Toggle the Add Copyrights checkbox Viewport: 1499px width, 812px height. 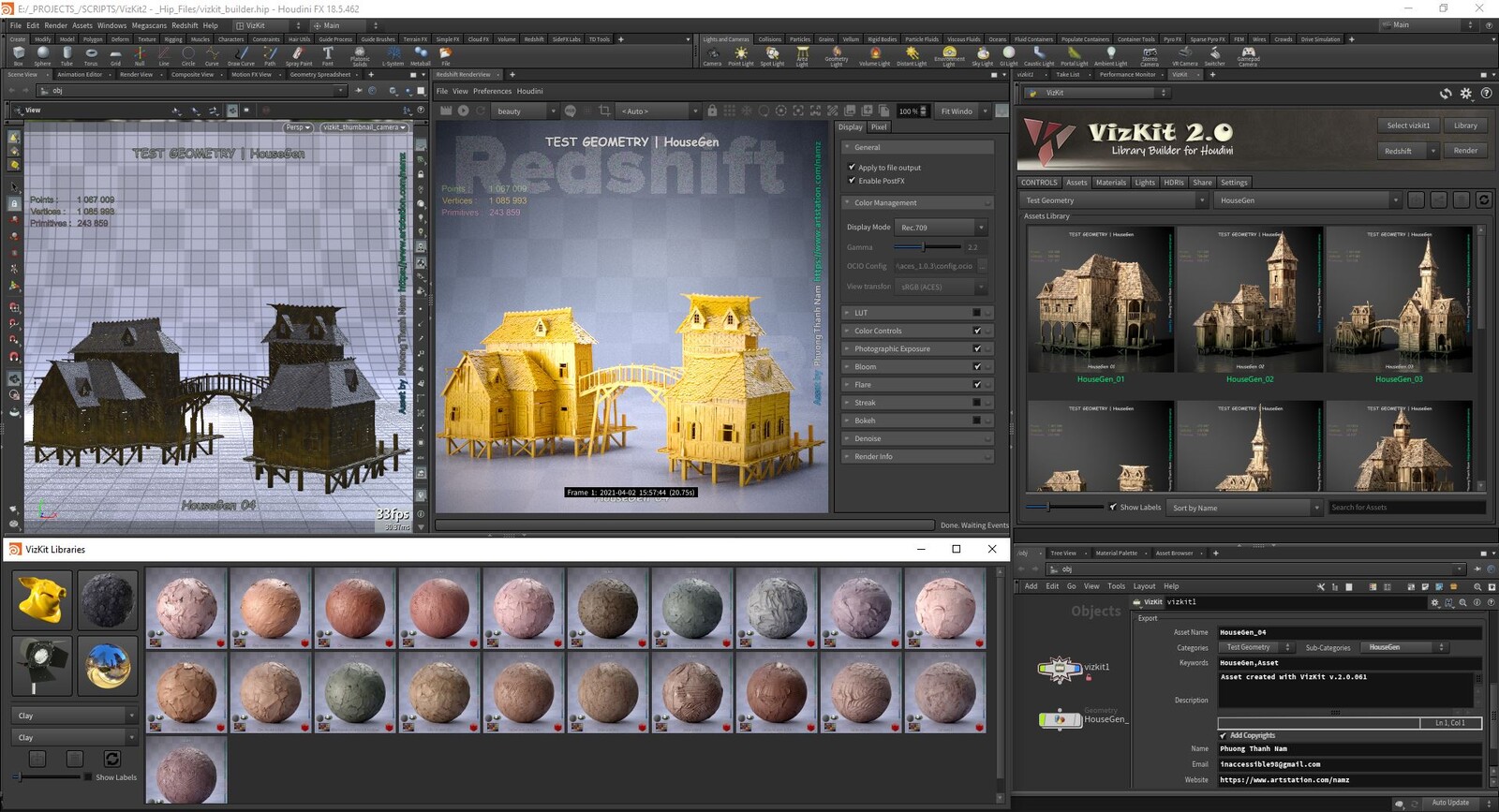(x=1223, y=736)
